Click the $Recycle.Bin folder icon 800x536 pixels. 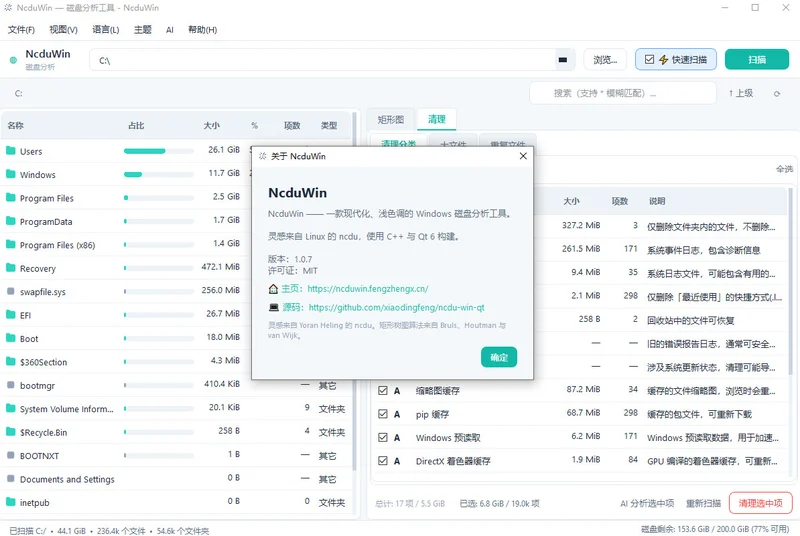point(11,432)
